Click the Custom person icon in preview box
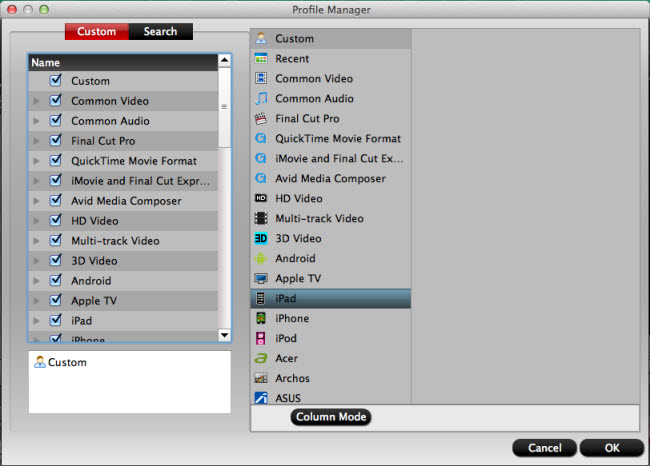This screenshot has height=466, width=650. [x=40, y=362]
